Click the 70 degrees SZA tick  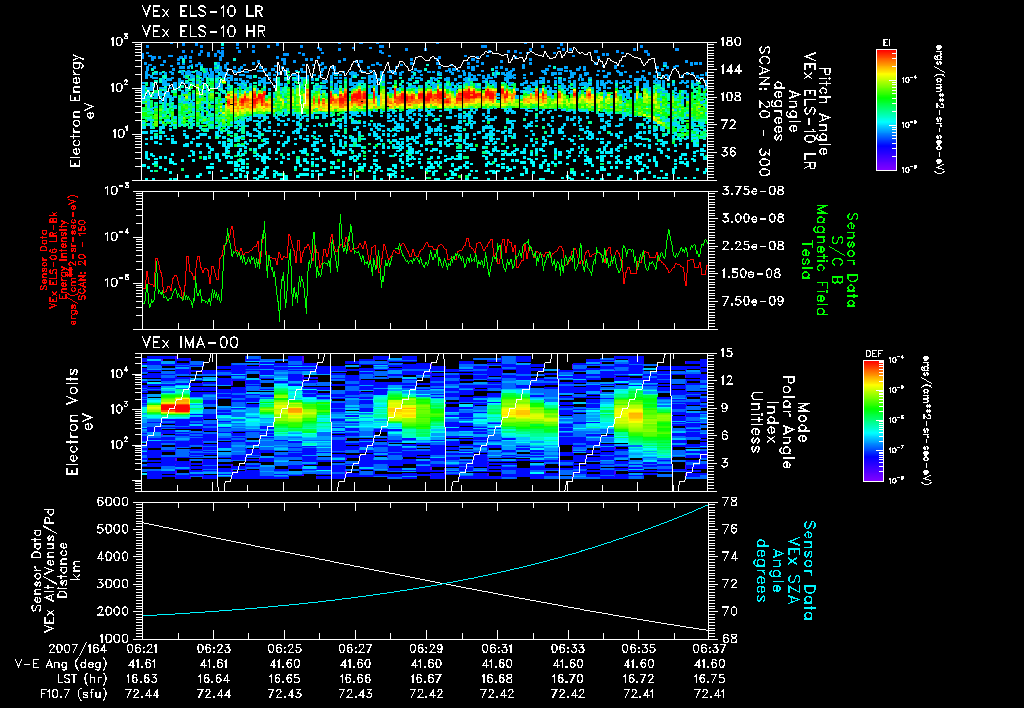pos(730,611)
